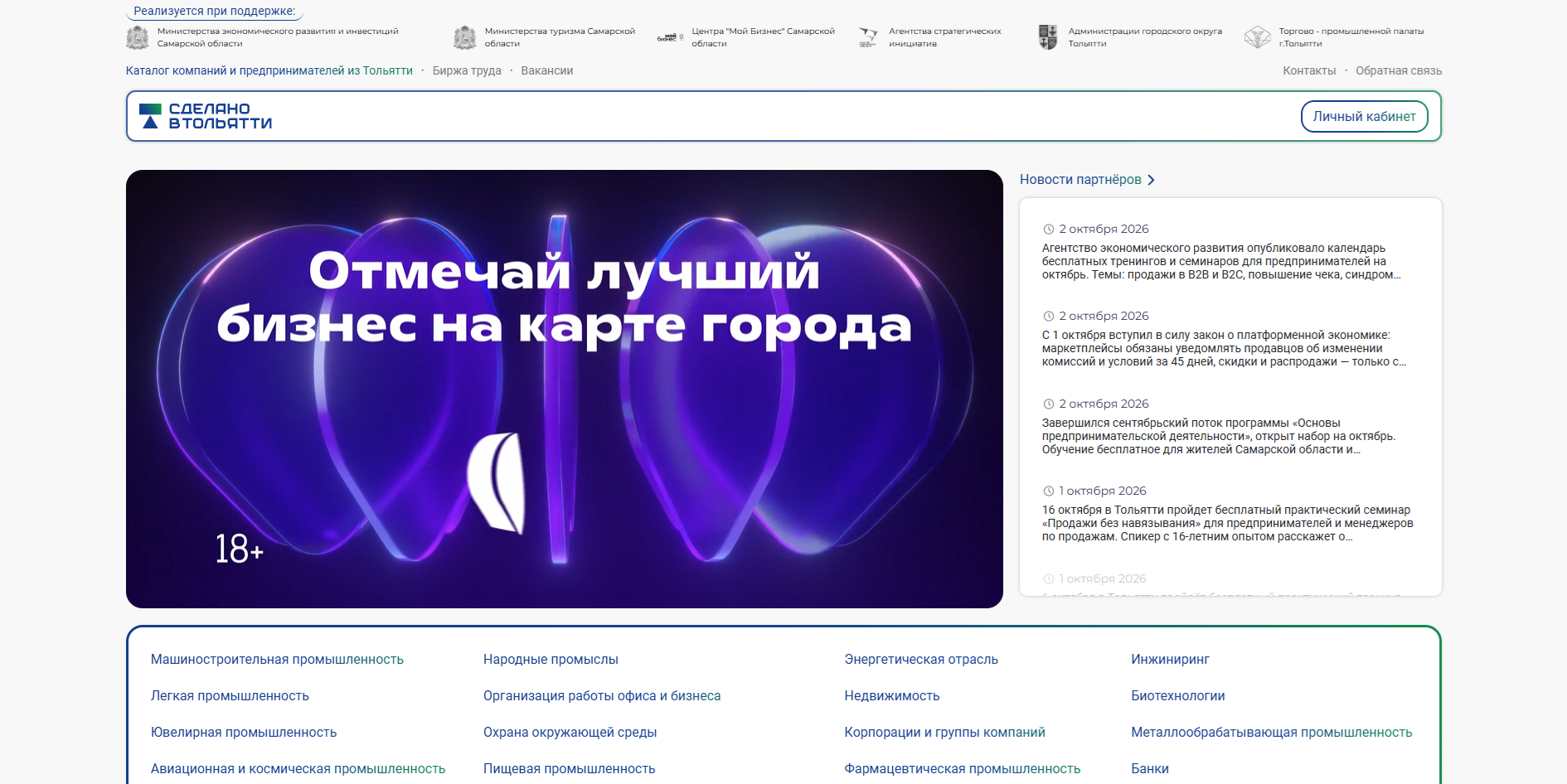Open Каталог компаний и предпринимателей из Тольятти
The height and width of the screenshot is (784, 1567).
269,70
